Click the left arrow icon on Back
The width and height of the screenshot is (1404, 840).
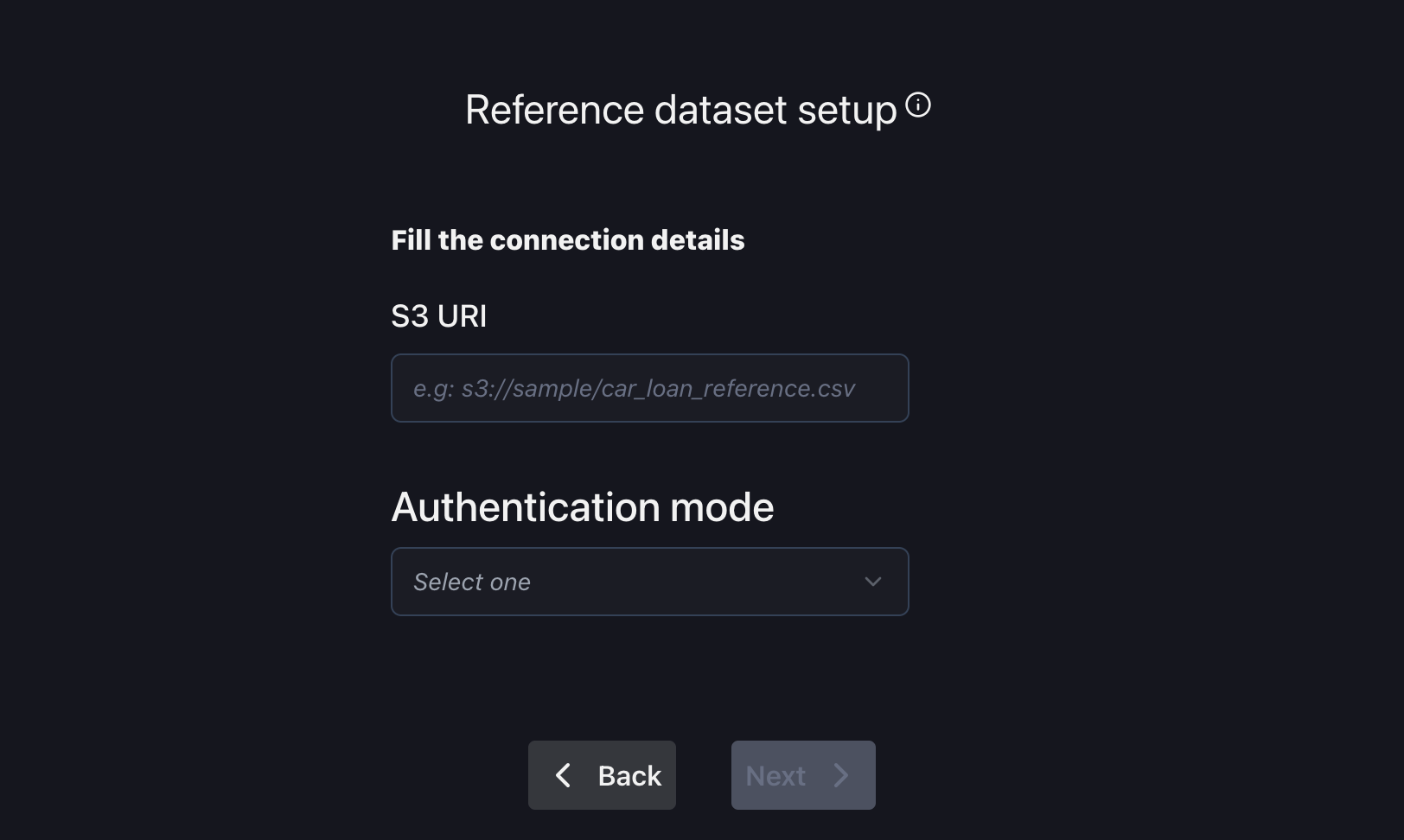click(563, 775)
